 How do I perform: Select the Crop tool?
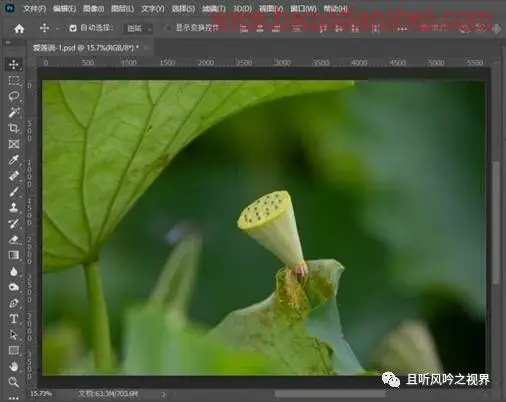click(14, 128)
